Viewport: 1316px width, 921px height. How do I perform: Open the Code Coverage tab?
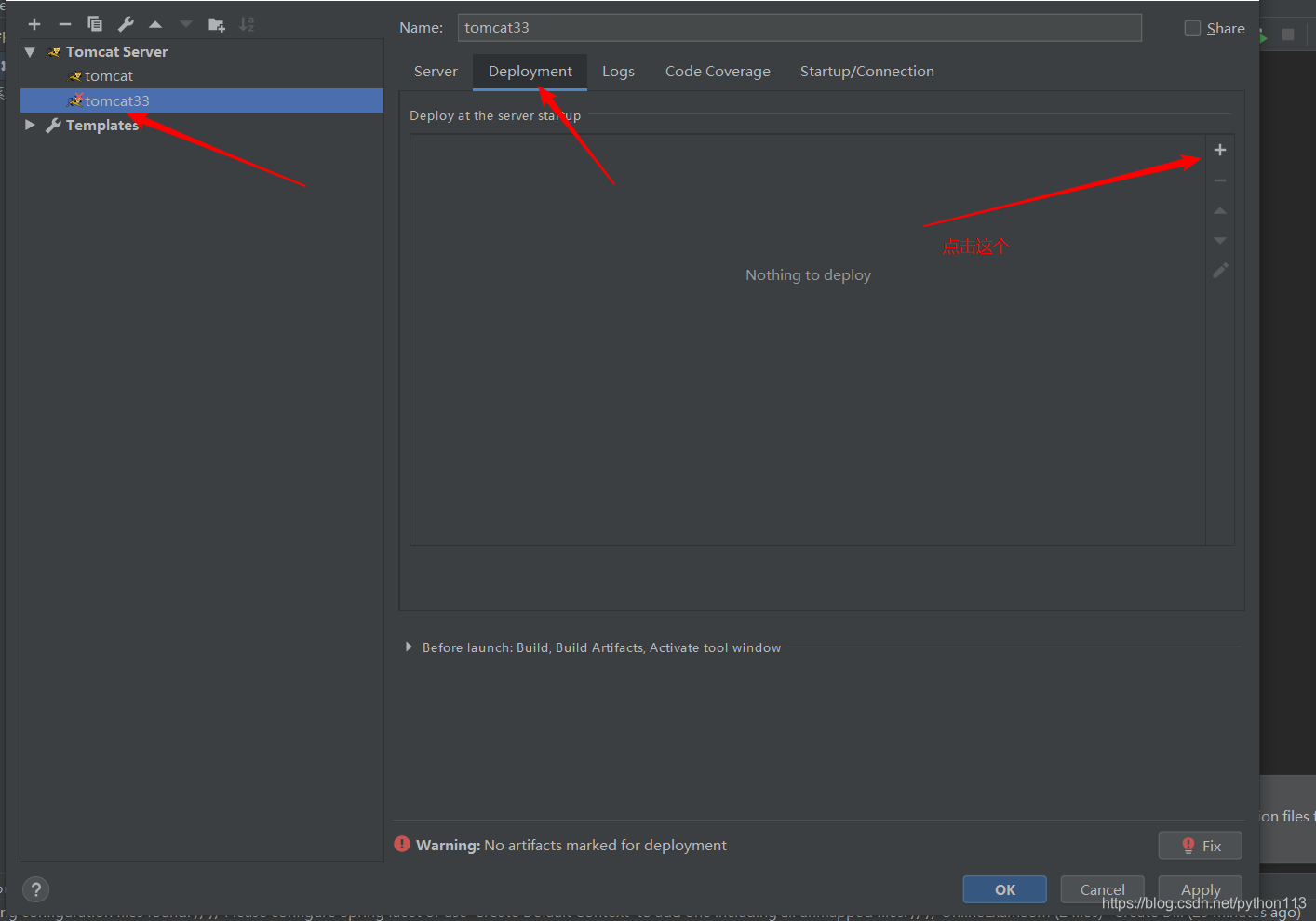tap(718, 72)
